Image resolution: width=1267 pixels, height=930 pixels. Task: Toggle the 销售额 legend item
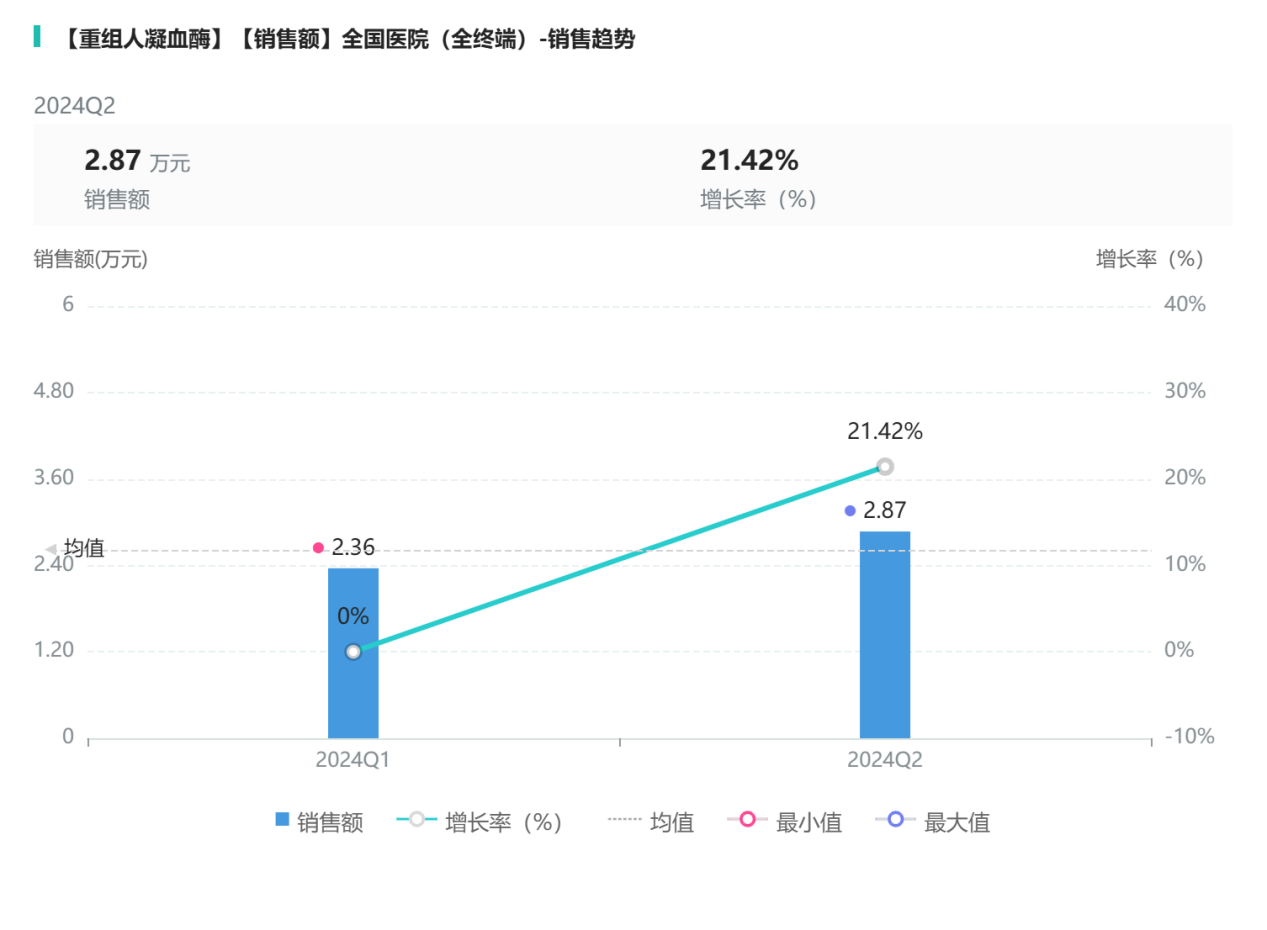coord(319,823)
